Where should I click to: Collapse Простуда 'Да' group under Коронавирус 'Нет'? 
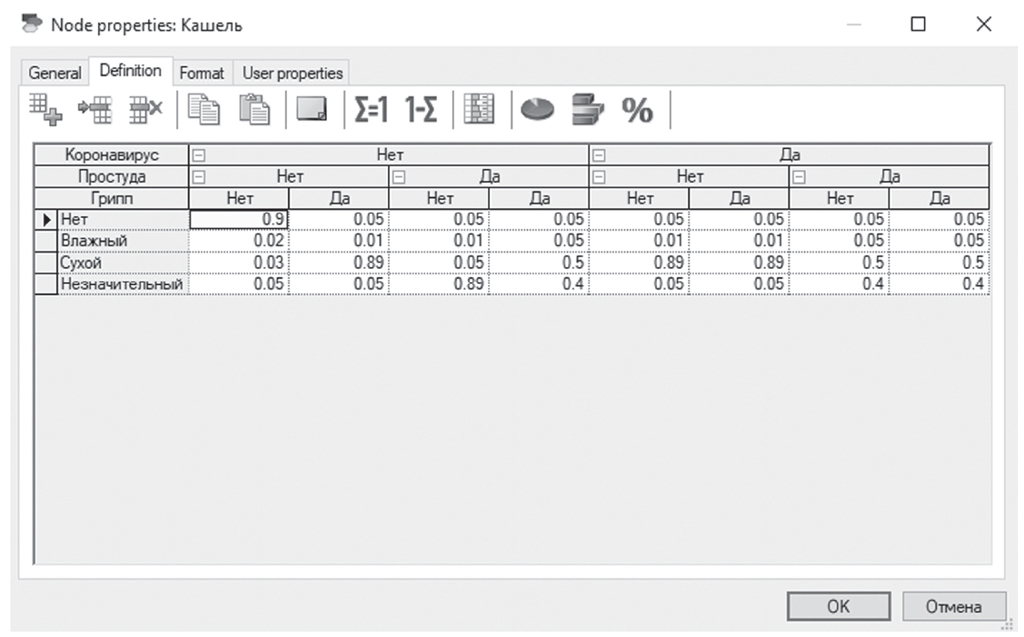click(x=398, y=177)
